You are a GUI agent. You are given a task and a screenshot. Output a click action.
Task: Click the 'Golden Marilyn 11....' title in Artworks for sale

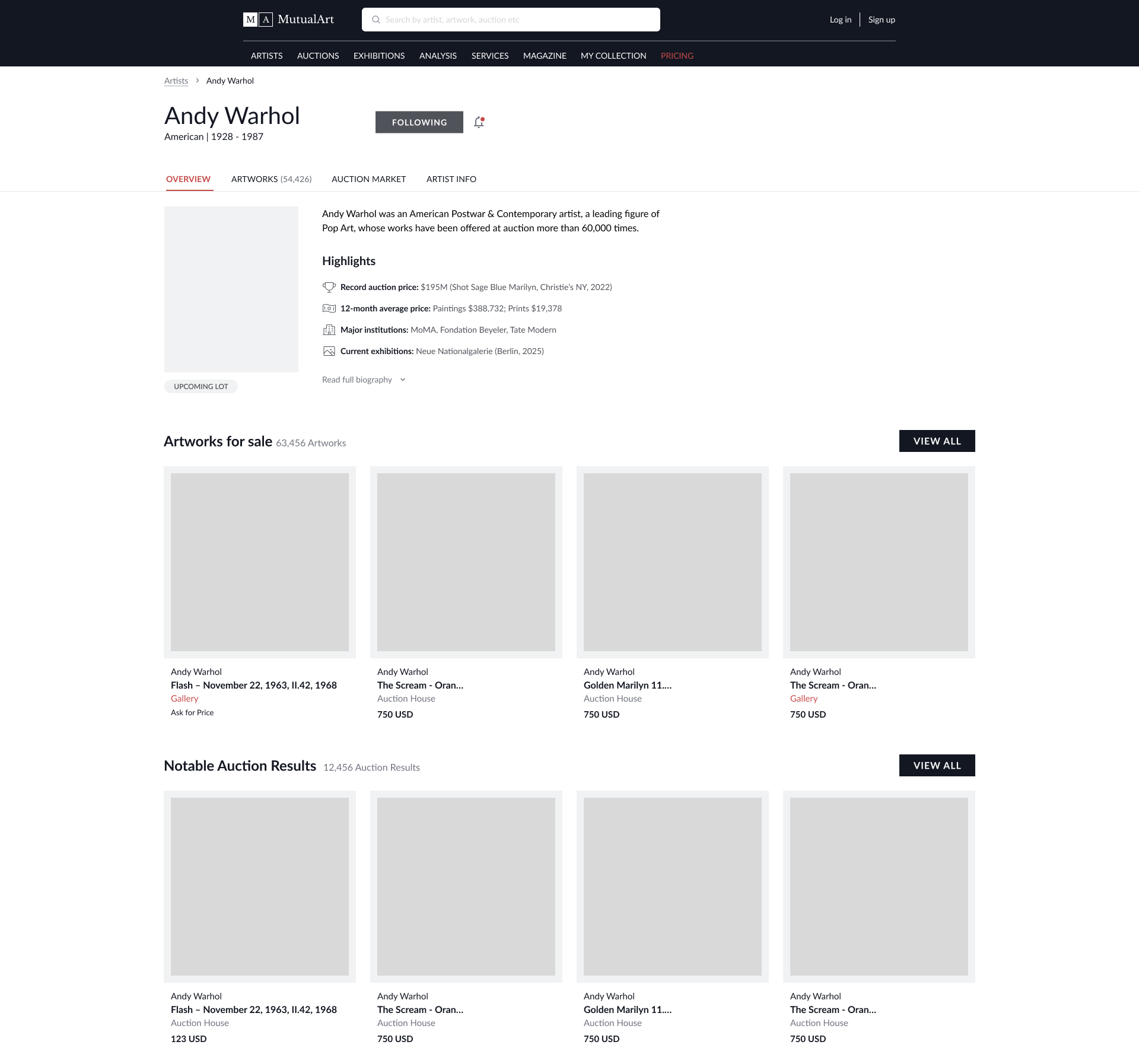[x=628, y=685]
